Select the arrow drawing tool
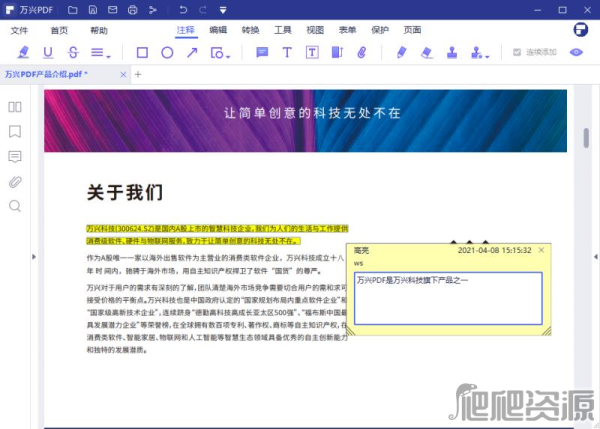Image resolution: width=600 pixels, height=429 pixels. click(192, 52)
